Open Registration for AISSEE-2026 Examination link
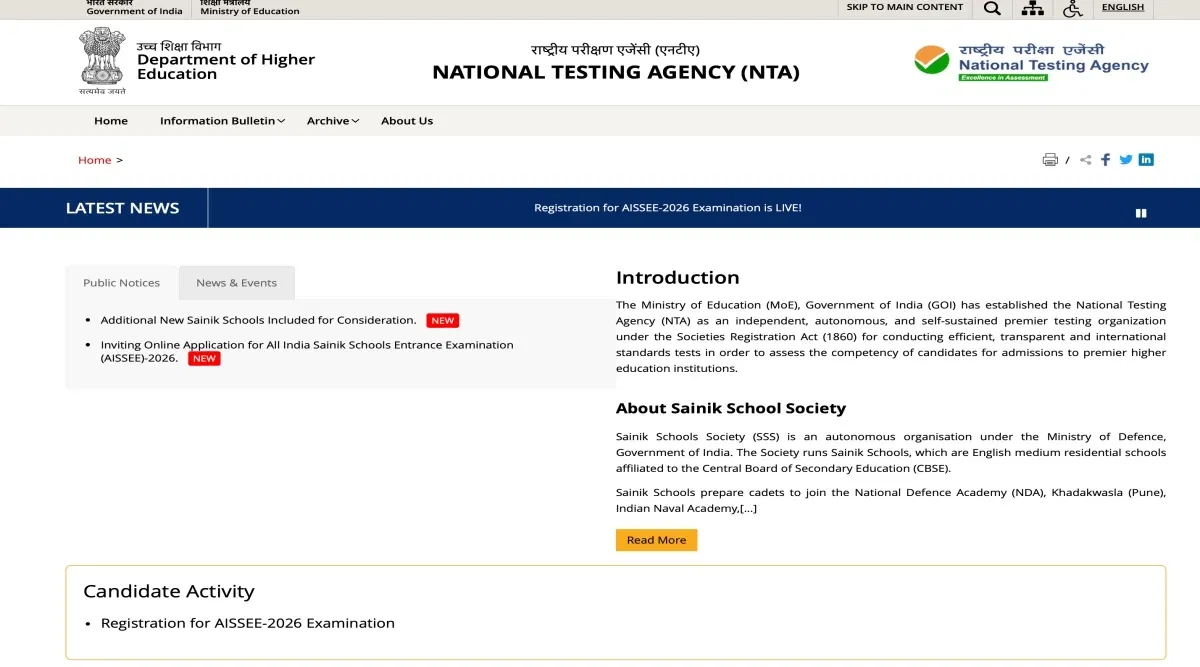 coord(248,623)
